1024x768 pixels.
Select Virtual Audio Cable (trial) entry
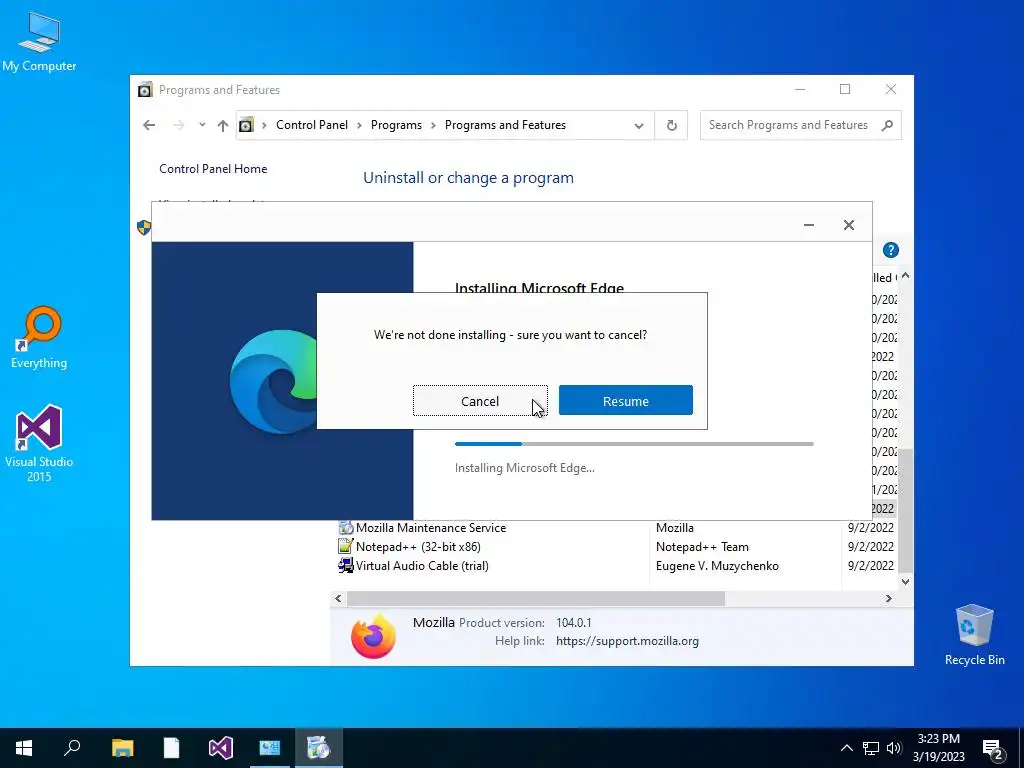[x=614, y=566]
